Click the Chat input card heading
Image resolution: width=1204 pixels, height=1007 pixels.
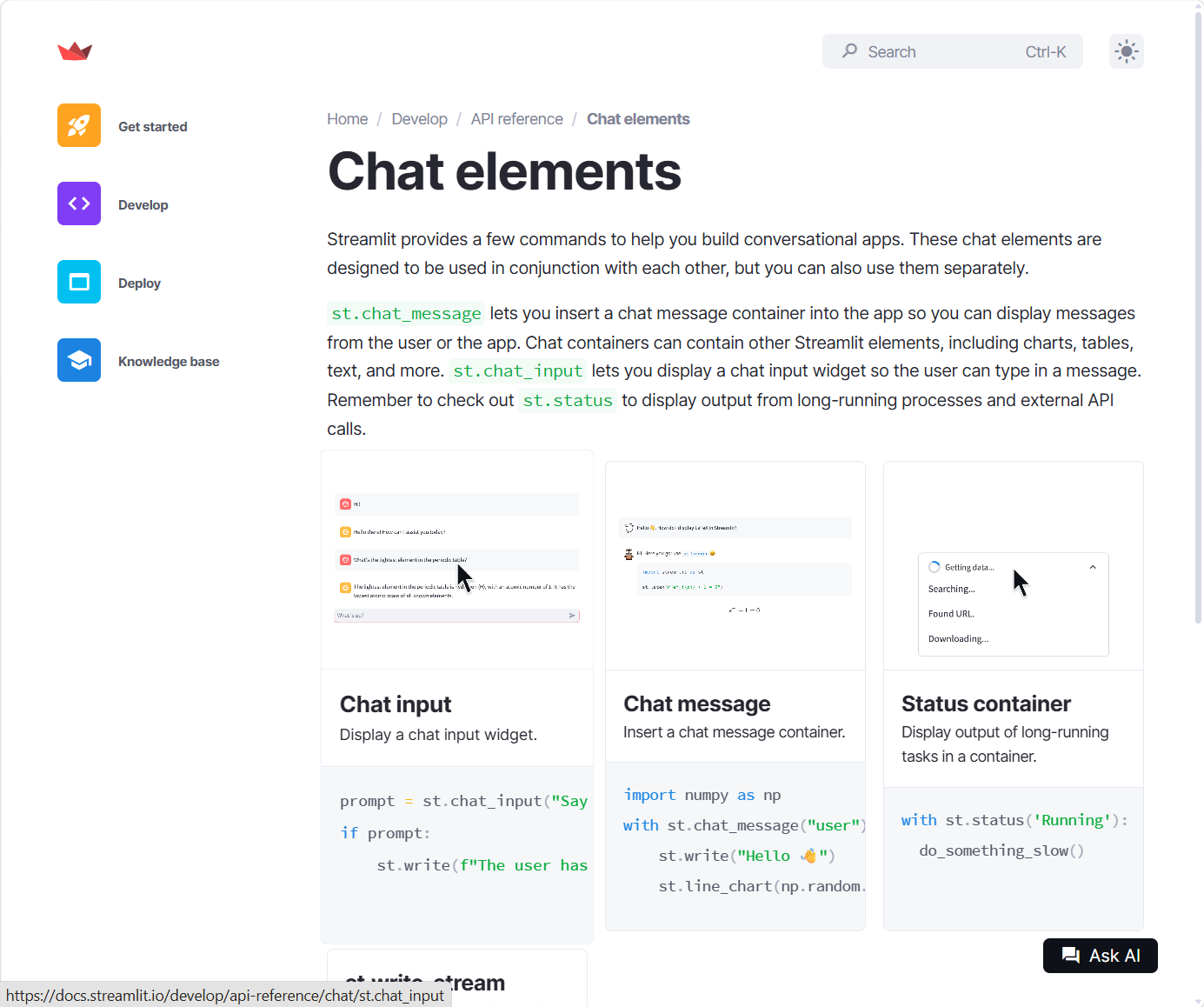point(396,704)
